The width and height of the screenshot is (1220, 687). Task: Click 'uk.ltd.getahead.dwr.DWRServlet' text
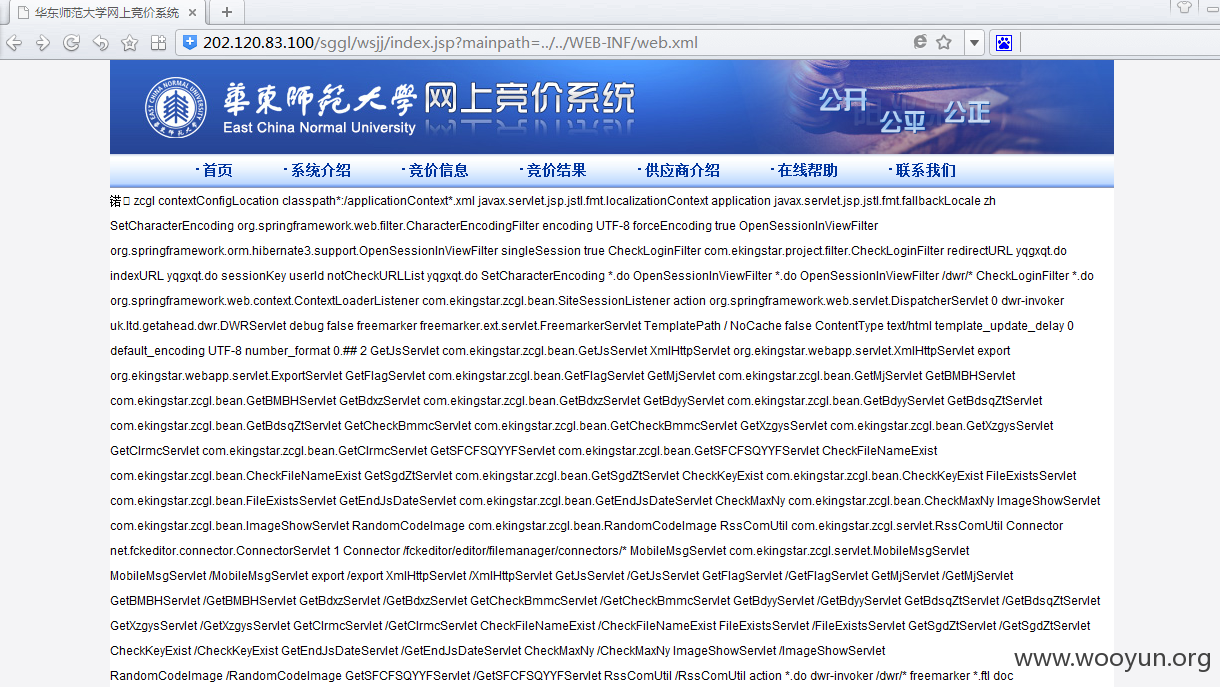click(x=199, y=326)
